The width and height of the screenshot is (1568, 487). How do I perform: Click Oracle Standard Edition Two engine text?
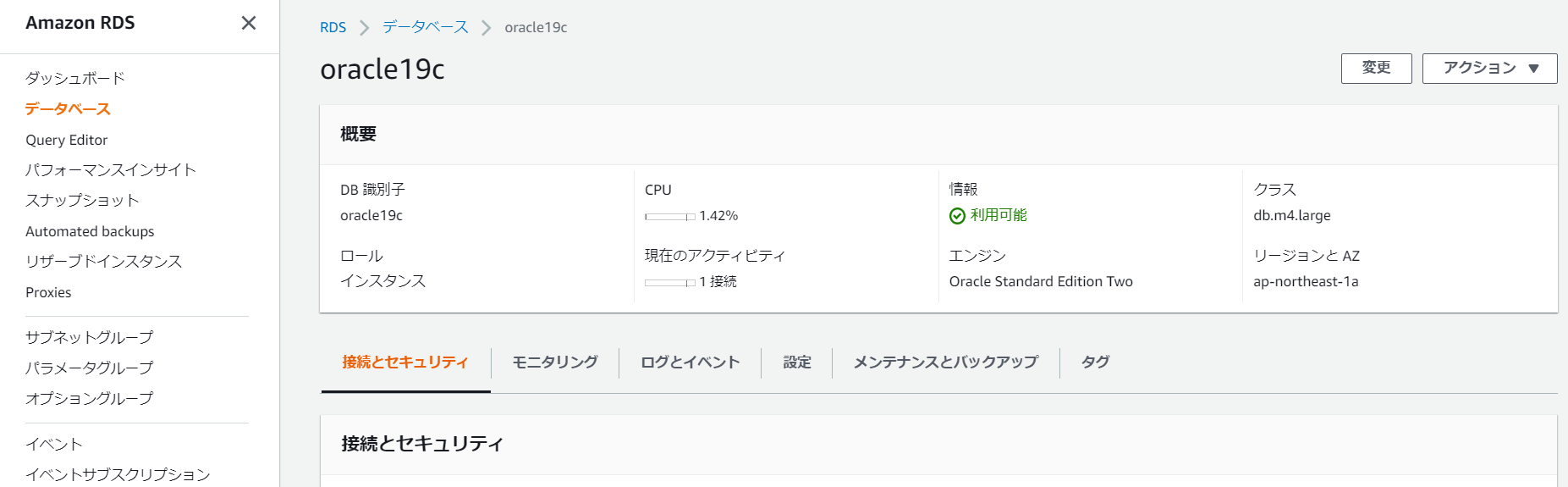point(1041,281)
